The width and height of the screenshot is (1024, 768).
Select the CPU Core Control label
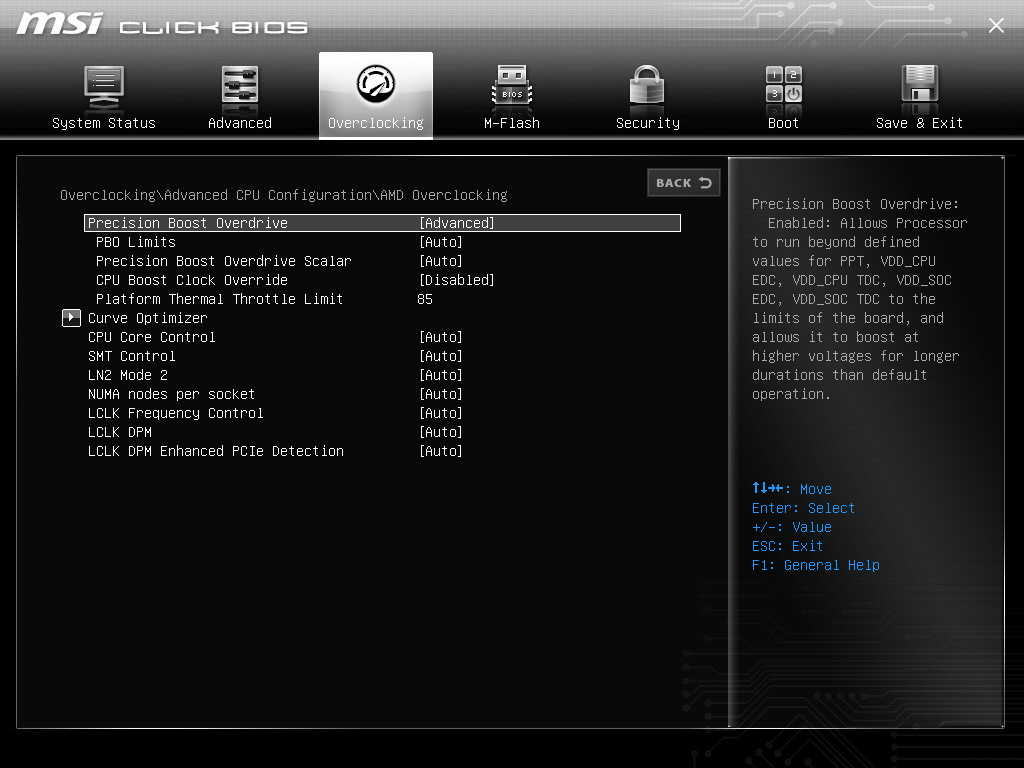152,337
